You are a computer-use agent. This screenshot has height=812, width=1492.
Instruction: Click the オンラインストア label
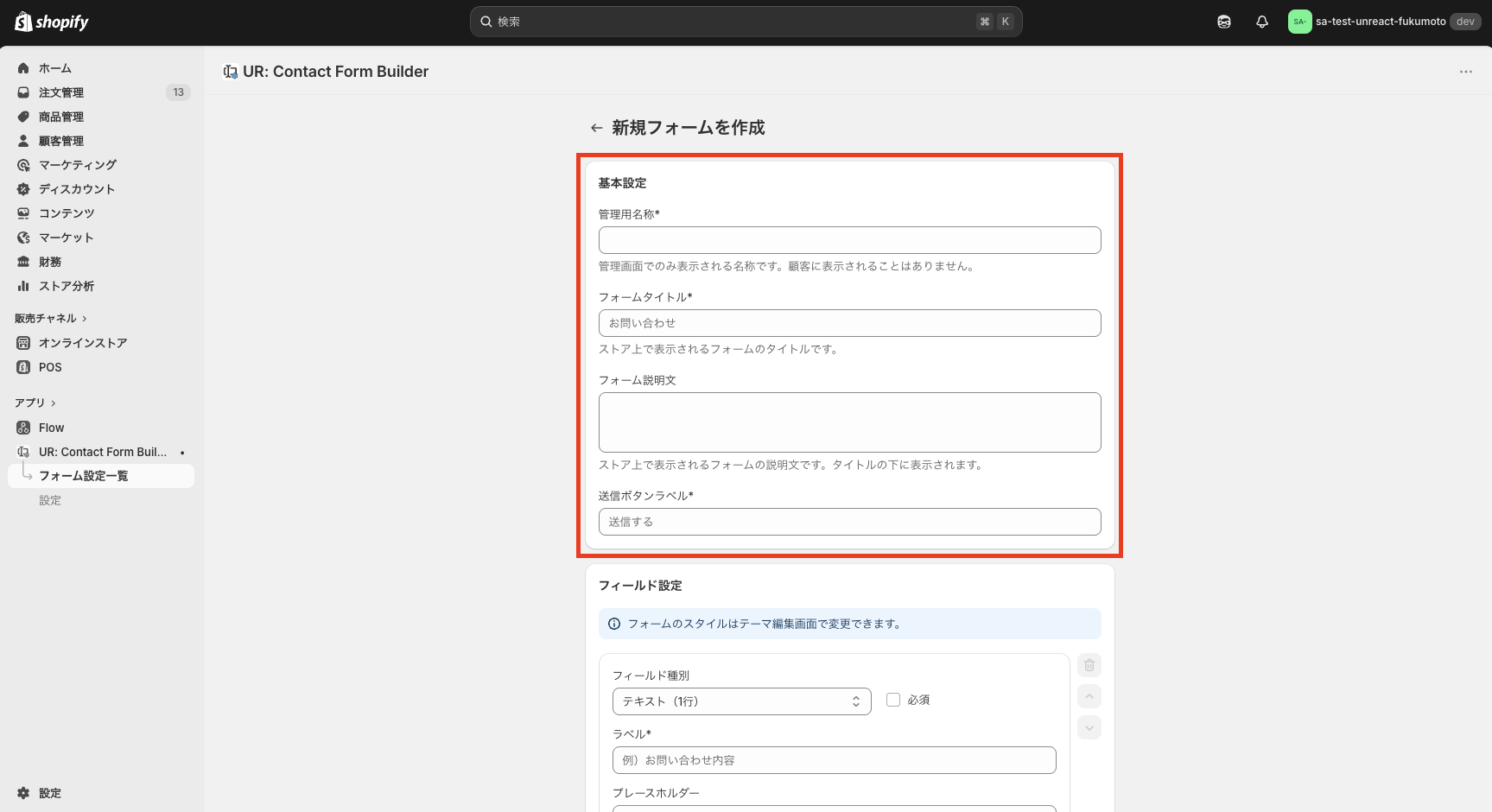83,343
